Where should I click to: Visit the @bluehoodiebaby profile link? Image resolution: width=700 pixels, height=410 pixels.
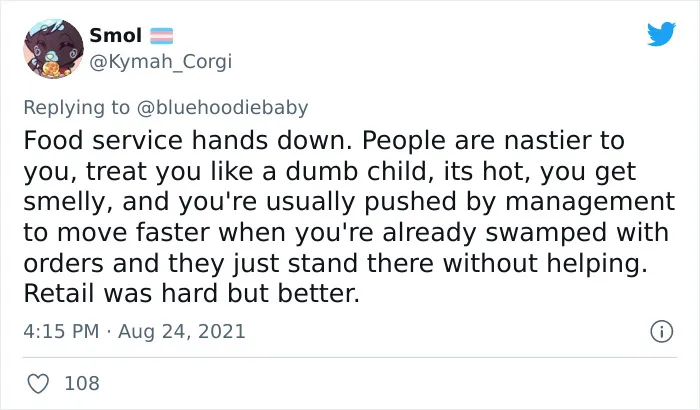pyautogui.click(x=222, y=107)
